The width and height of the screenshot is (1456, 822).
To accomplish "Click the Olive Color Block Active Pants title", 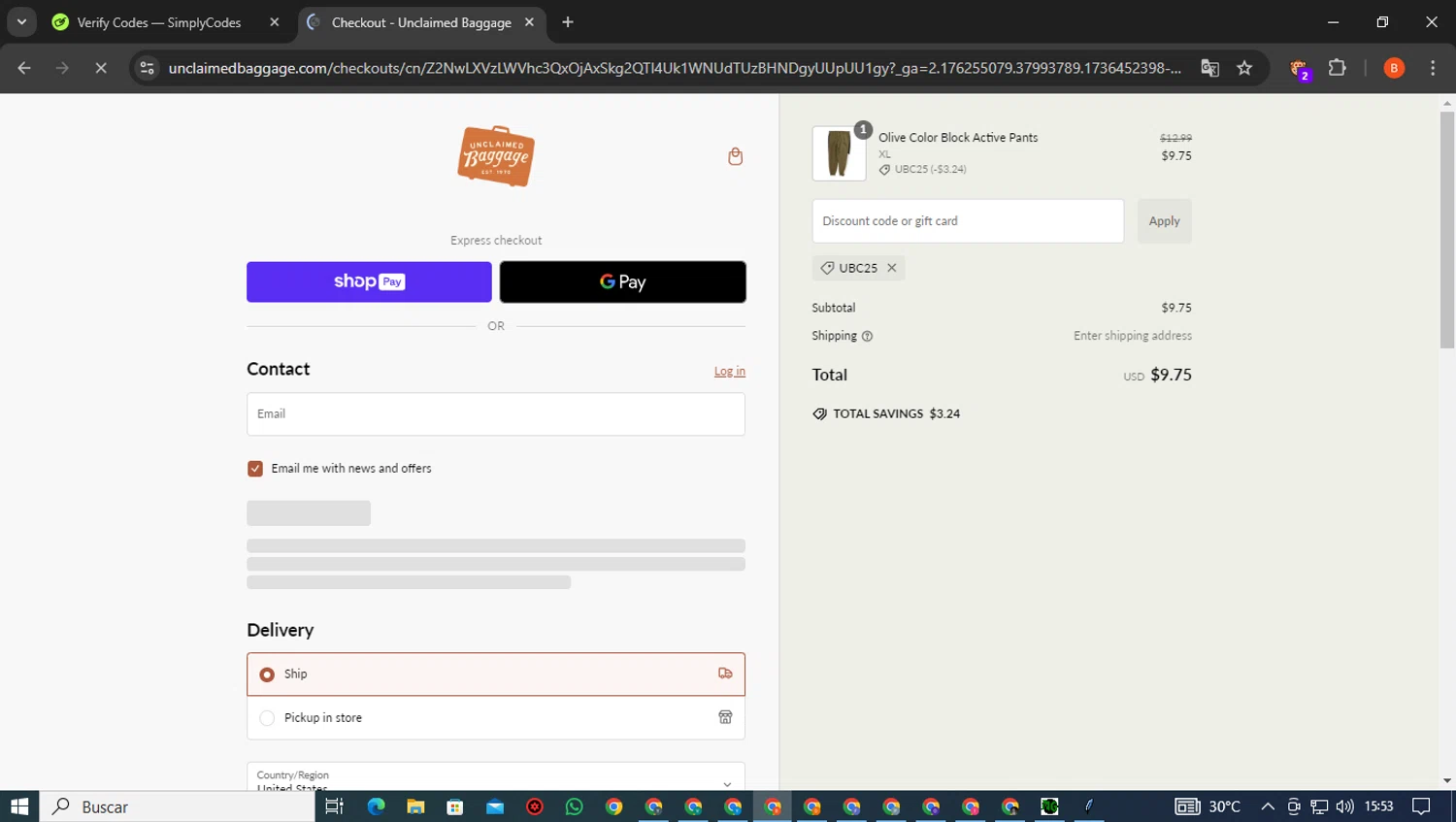I will [958, 138].
